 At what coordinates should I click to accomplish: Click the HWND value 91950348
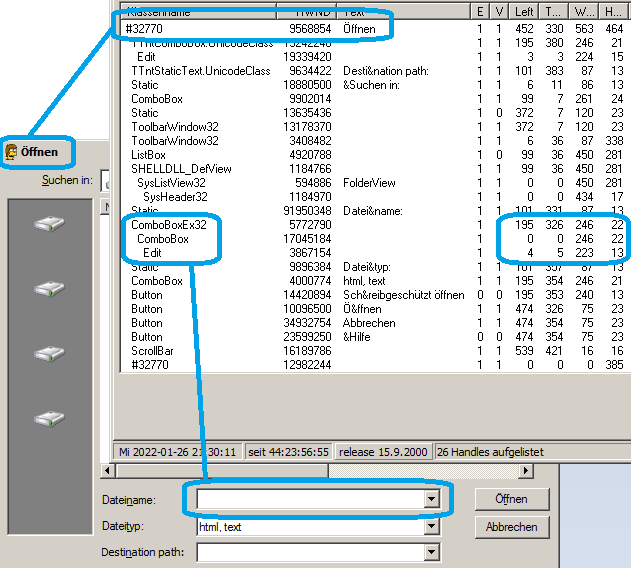[x=307, y=211]
